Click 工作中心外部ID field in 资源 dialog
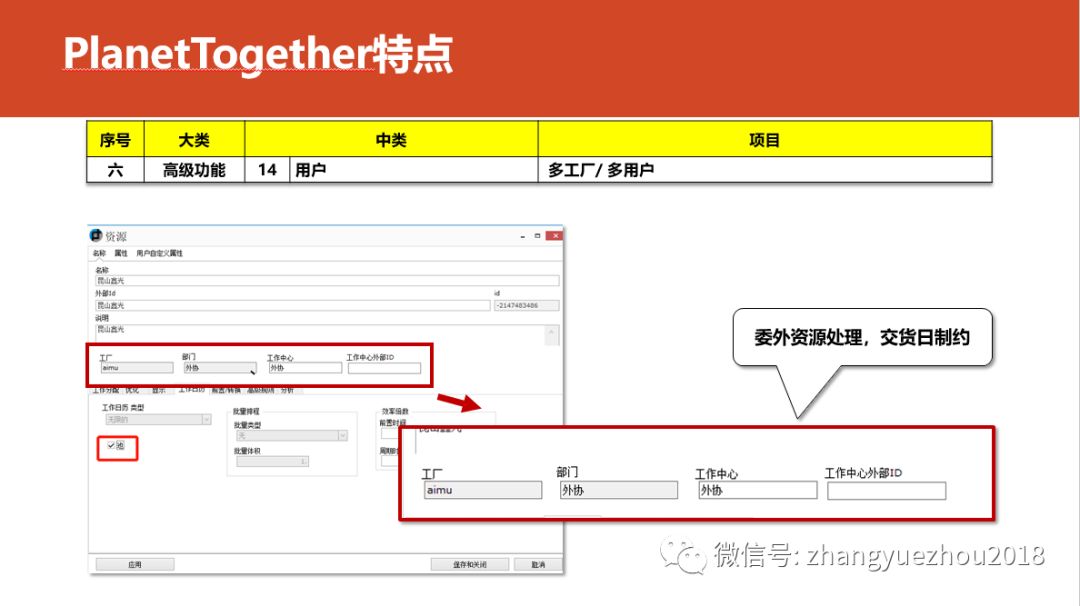The height and width of the screenshot is (606, 1080). [x=384, y=368]
